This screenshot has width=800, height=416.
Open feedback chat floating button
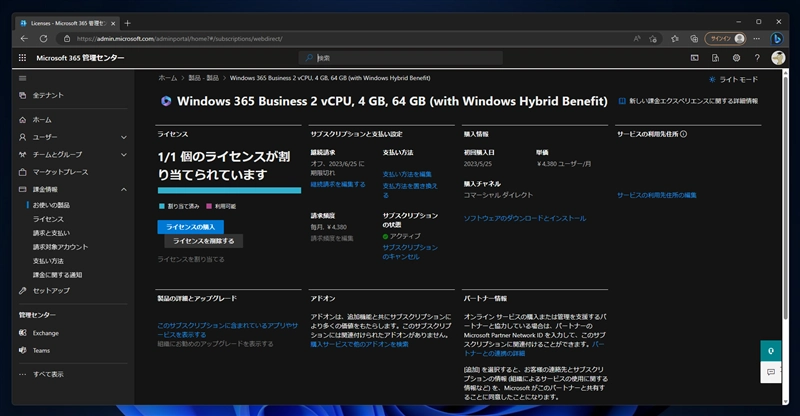click(770, 372)
